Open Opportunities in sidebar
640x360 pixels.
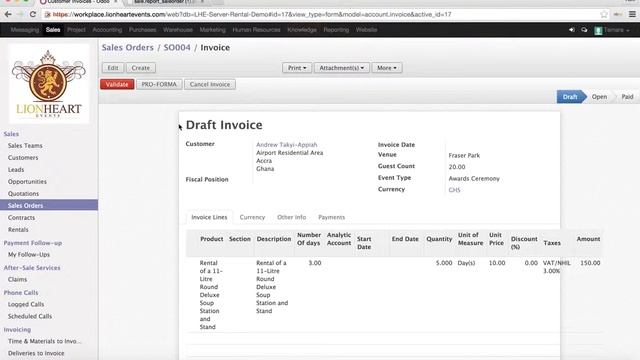[27, 182]
